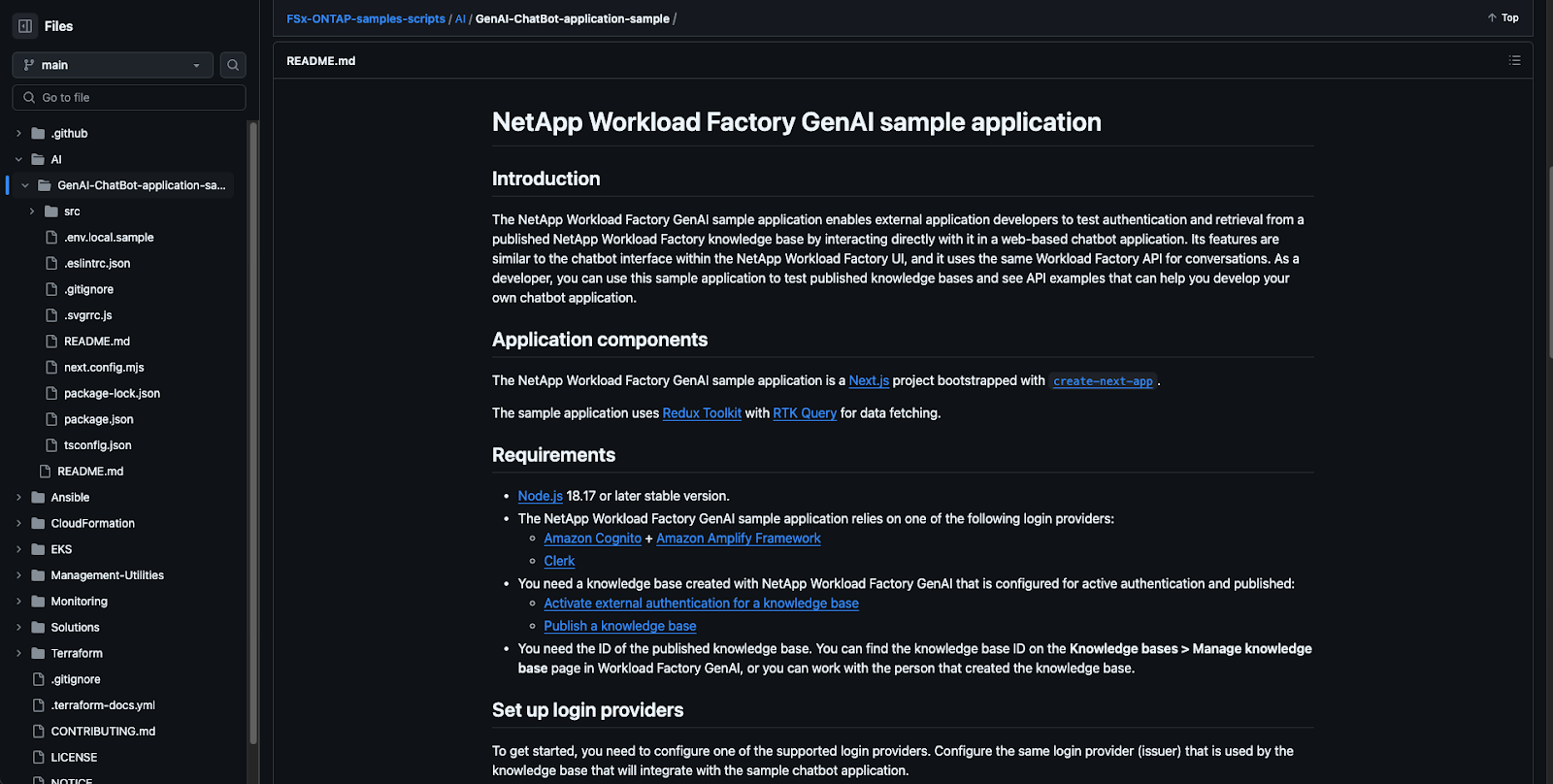Select the .env.local.sample file
This screenshot has width=1553, height=784.
[109, 238]
